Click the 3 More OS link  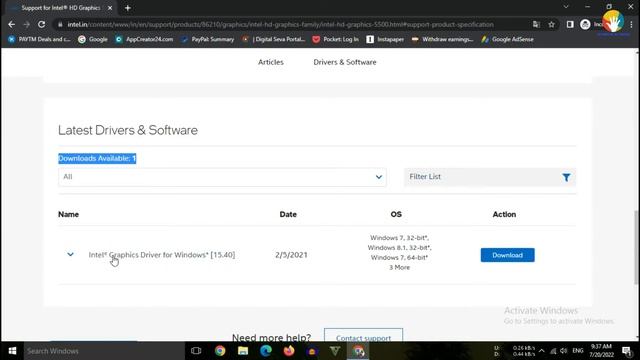[399, 267]
